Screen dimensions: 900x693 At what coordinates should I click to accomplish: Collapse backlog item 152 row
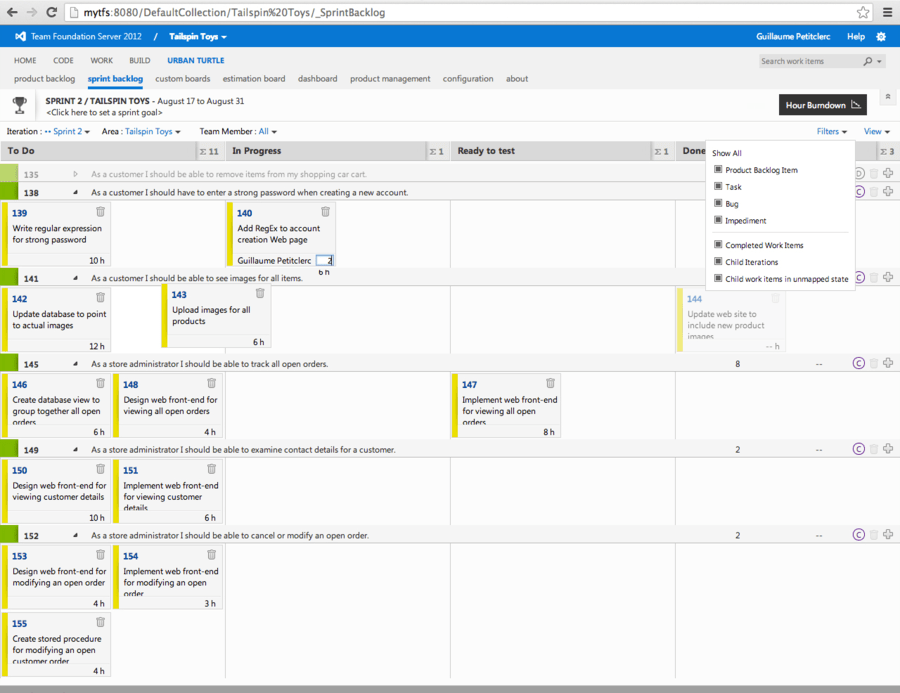click(x=75, y=535)
